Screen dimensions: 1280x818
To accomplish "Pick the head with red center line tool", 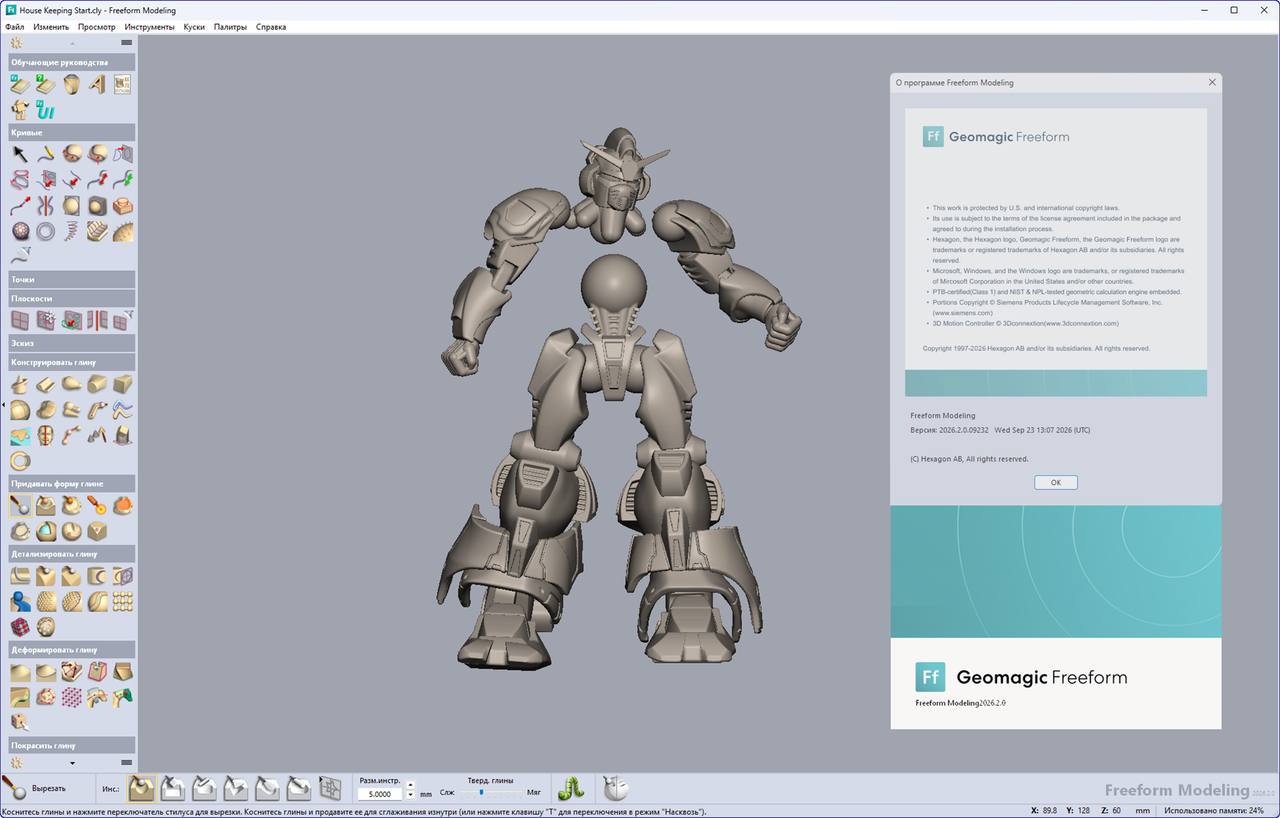I will pyautogui.click(x=46, y=436).
